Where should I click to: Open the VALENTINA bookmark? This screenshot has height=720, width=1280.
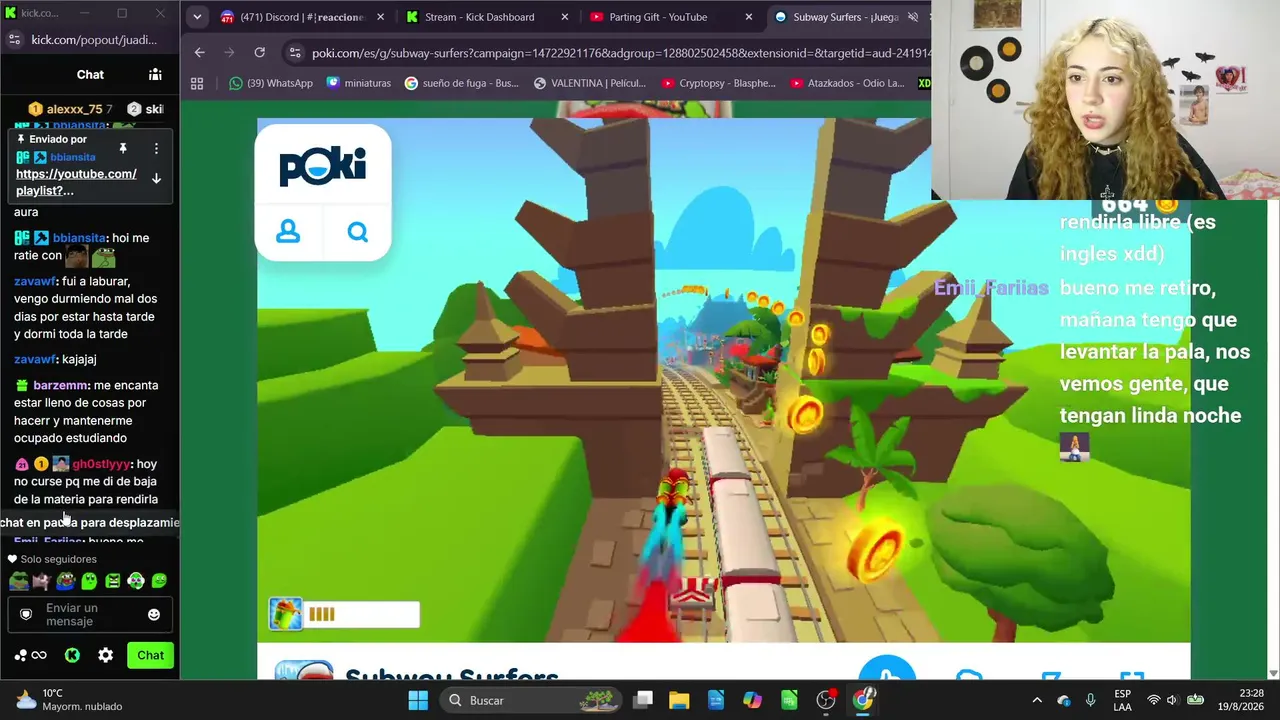point(590,83)
